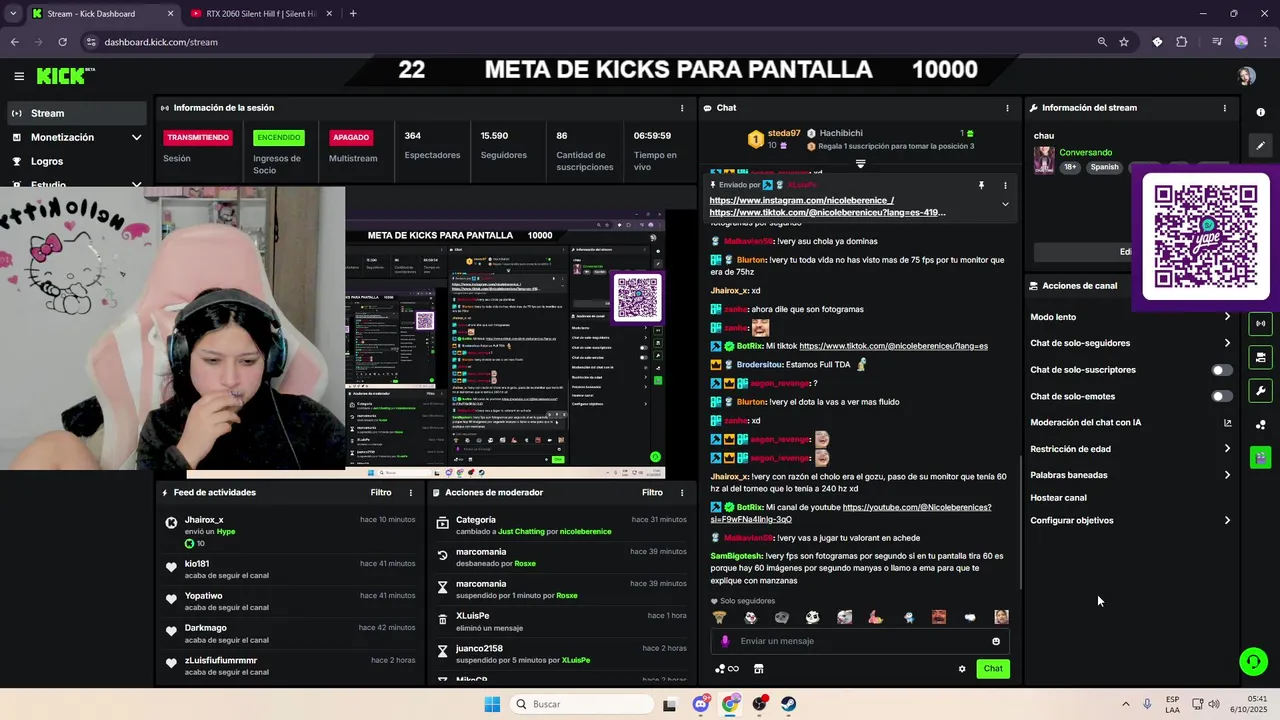Open Feed de actividades options menu
The width and height of the screenshot is (1280, 720).
point(410,493)
